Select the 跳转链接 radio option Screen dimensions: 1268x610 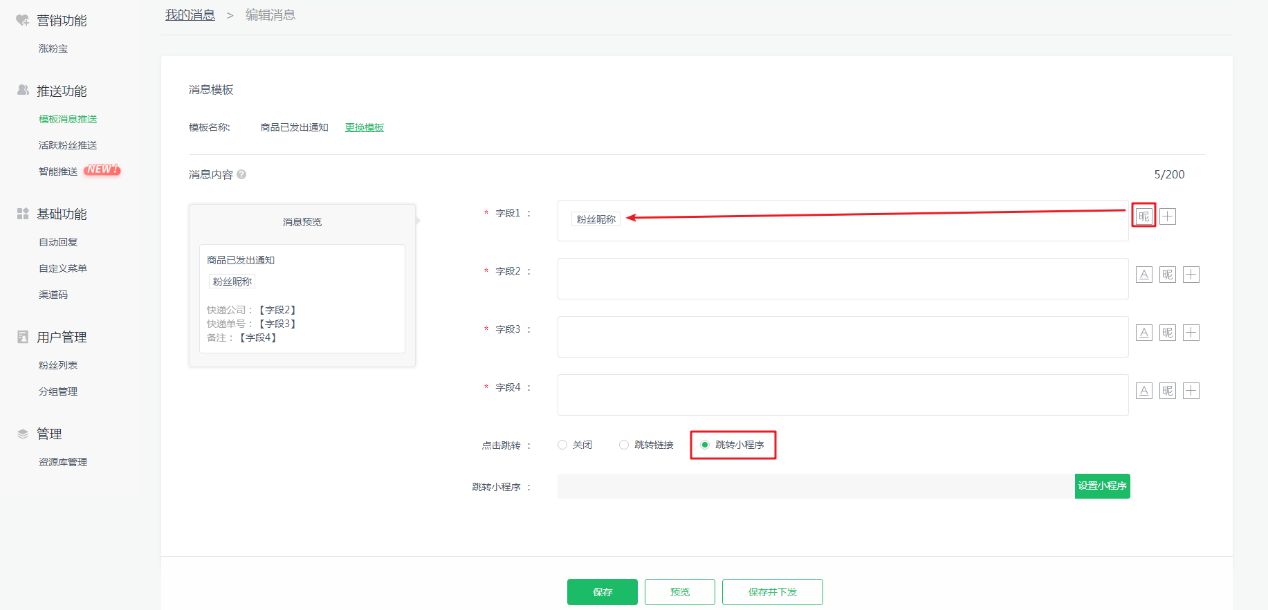point(624,445)
